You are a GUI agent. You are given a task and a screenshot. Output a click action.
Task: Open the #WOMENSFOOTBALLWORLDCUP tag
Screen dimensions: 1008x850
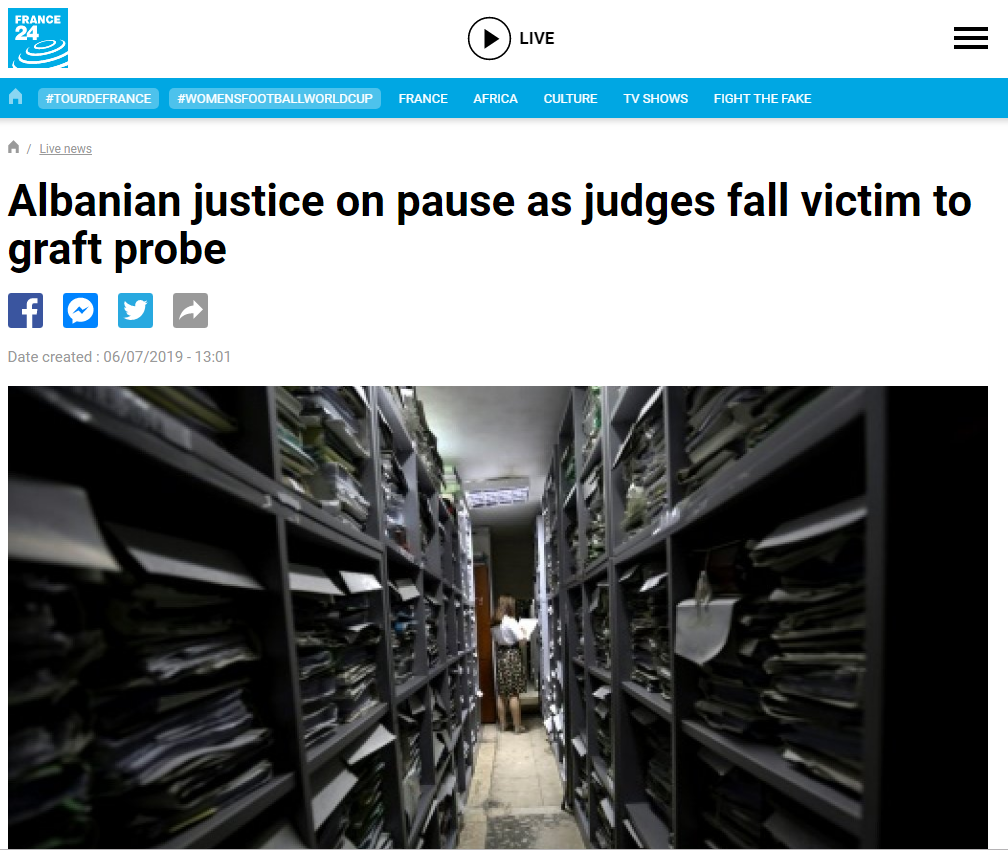point(275,98)
